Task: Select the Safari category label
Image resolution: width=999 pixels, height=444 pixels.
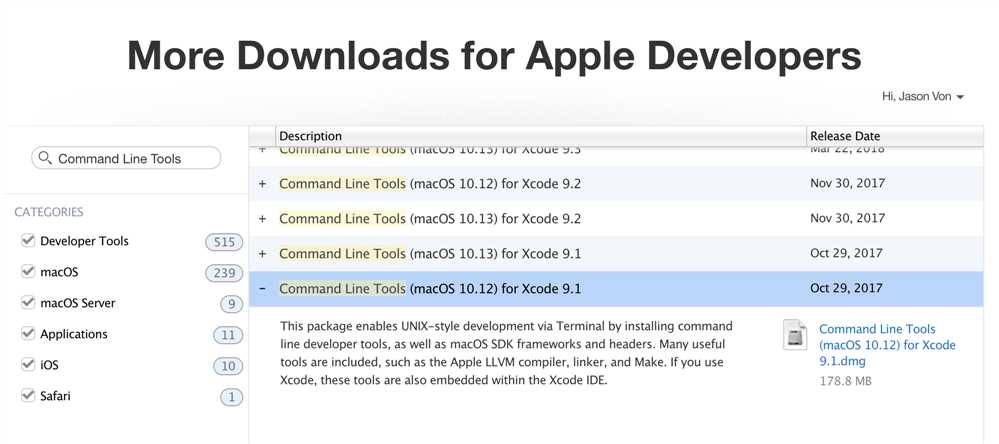Action: coord(55,396)
